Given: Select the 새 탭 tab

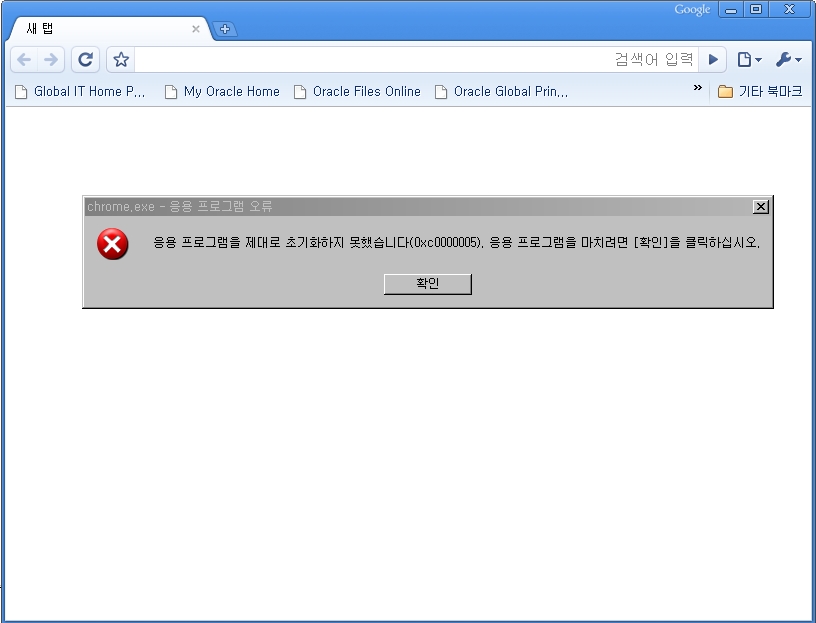Looking at the screenshot, I should pos(109,29).
